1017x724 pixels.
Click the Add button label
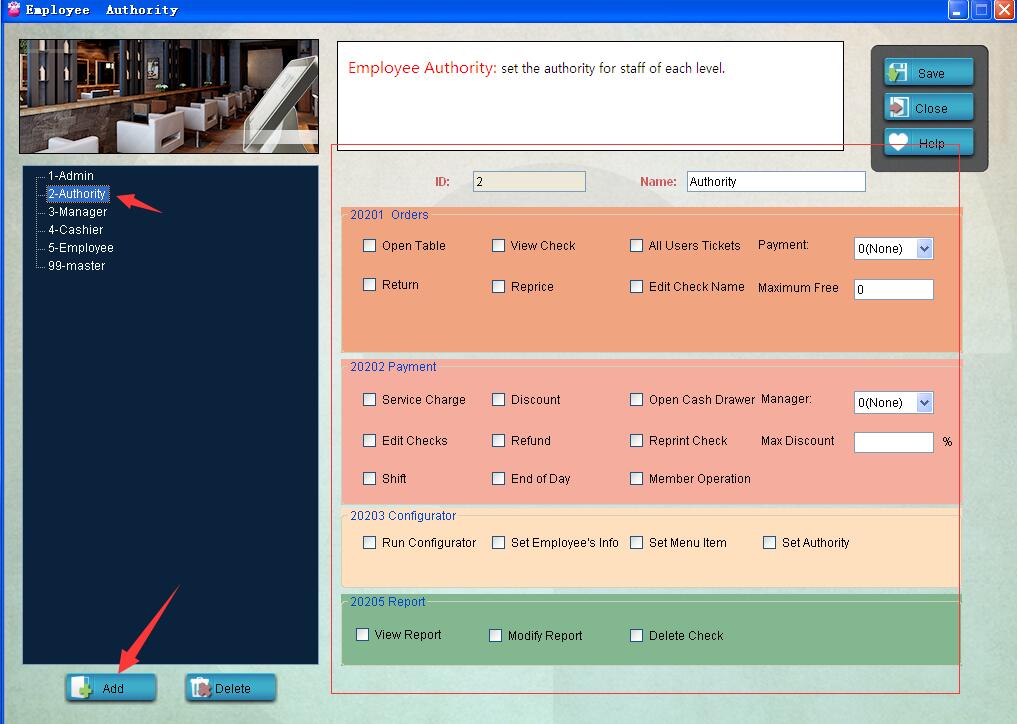tap(113, 688)
